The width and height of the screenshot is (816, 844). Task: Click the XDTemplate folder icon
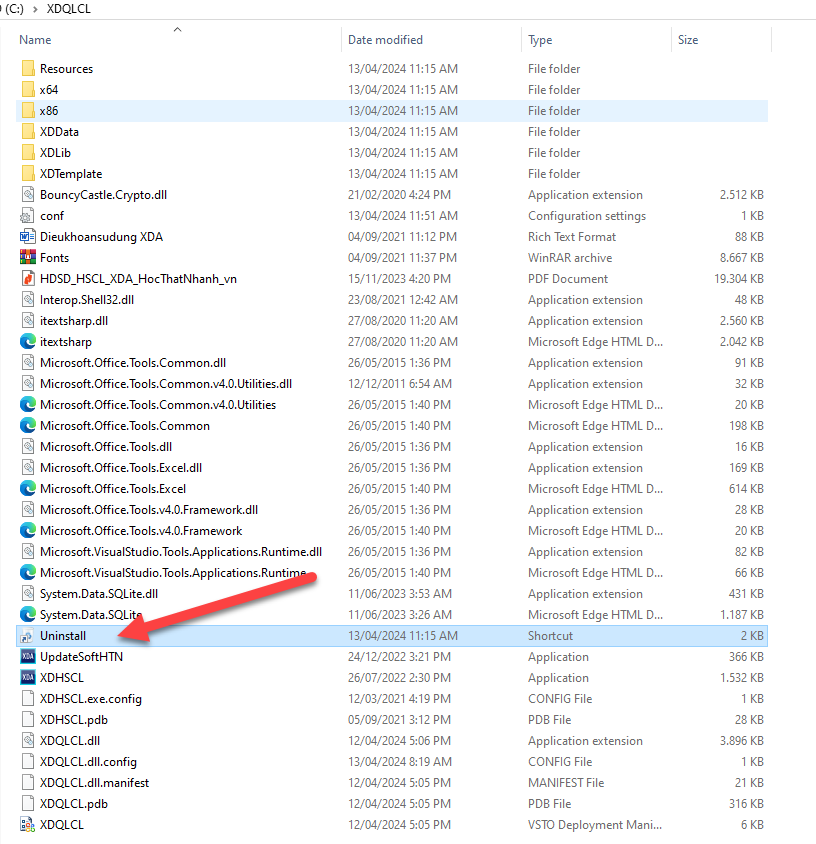[28, 173]
